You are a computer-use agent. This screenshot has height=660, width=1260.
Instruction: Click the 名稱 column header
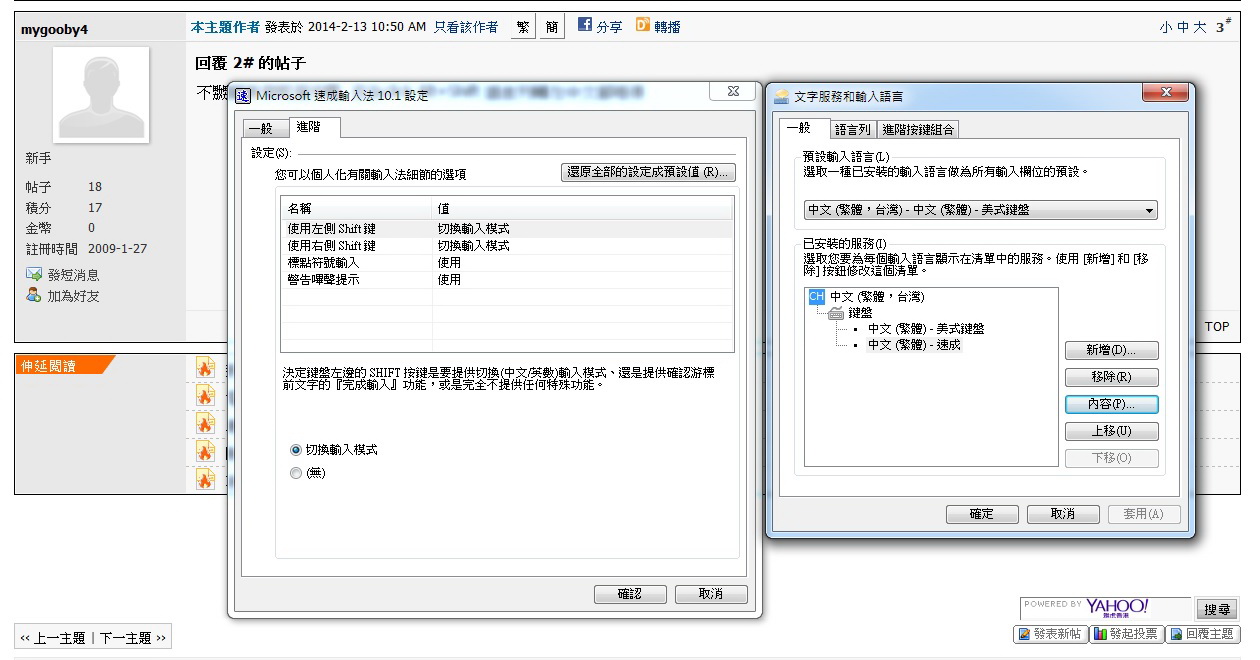tap(357, 209)
